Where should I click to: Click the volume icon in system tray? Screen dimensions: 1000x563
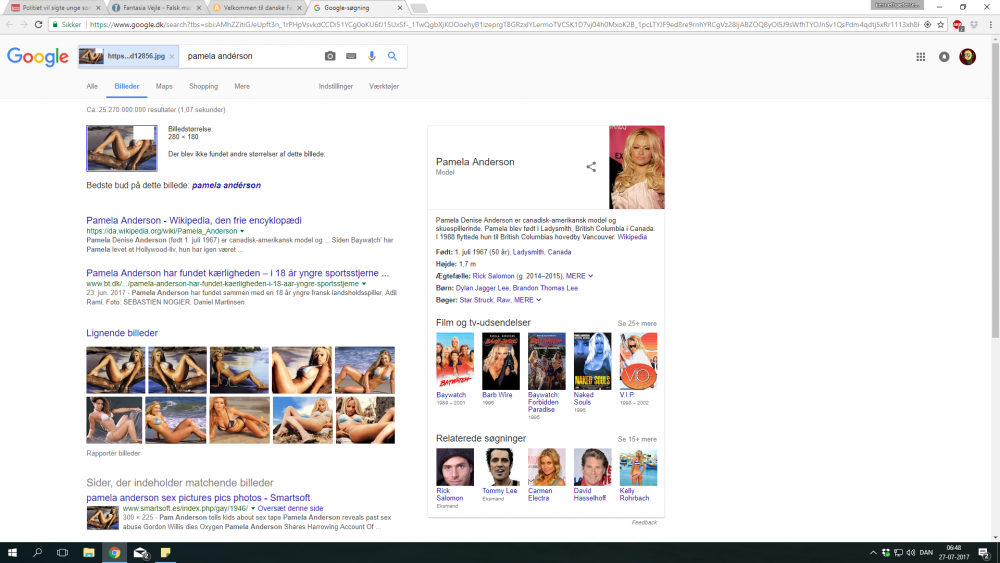point(911,553)
